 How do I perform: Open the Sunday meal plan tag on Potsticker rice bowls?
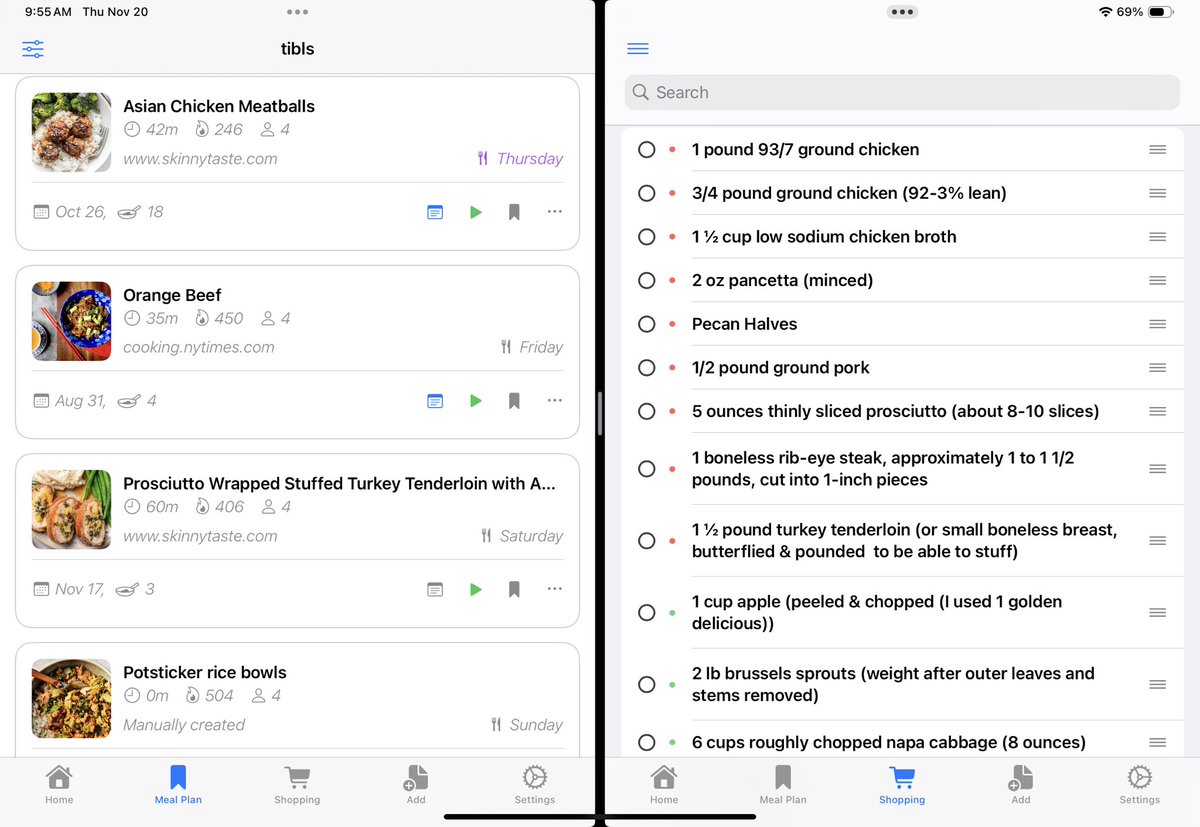527,725
